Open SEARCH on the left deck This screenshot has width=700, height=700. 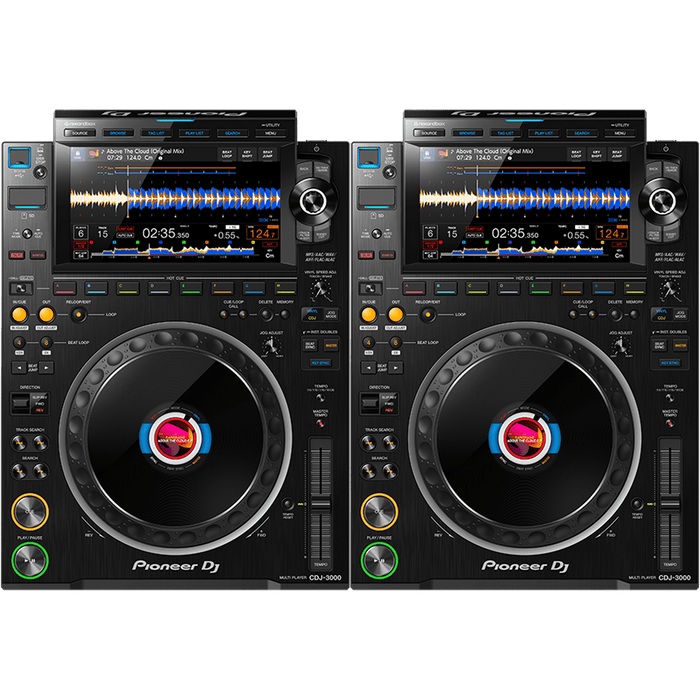233,133
